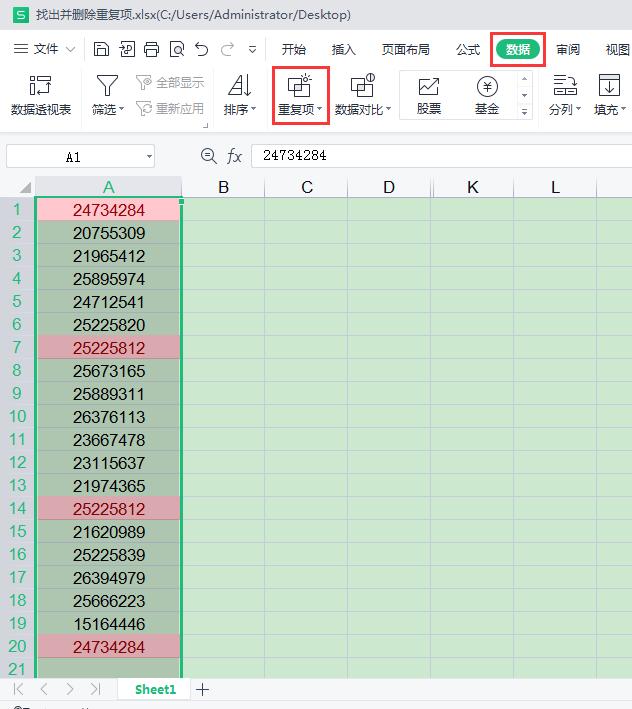
Task: Click cell containing 15164446
Action: 109,624
